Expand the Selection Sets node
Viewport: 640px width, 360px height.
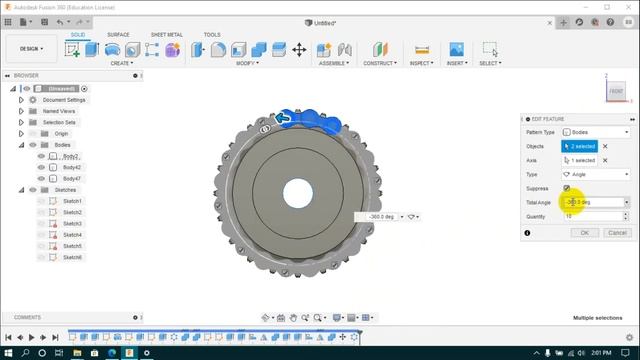[x=21, y=122]
